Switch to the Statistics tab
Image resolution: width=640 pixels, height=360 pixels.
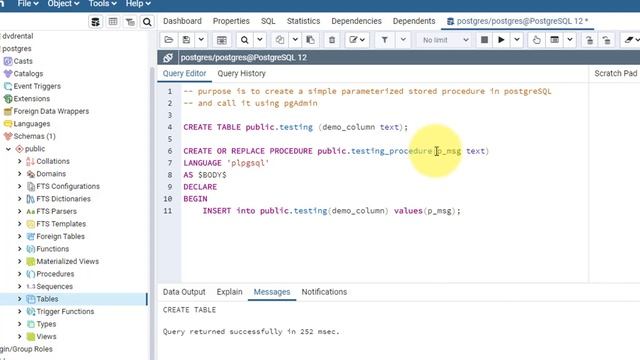click(x=303, y=21)
